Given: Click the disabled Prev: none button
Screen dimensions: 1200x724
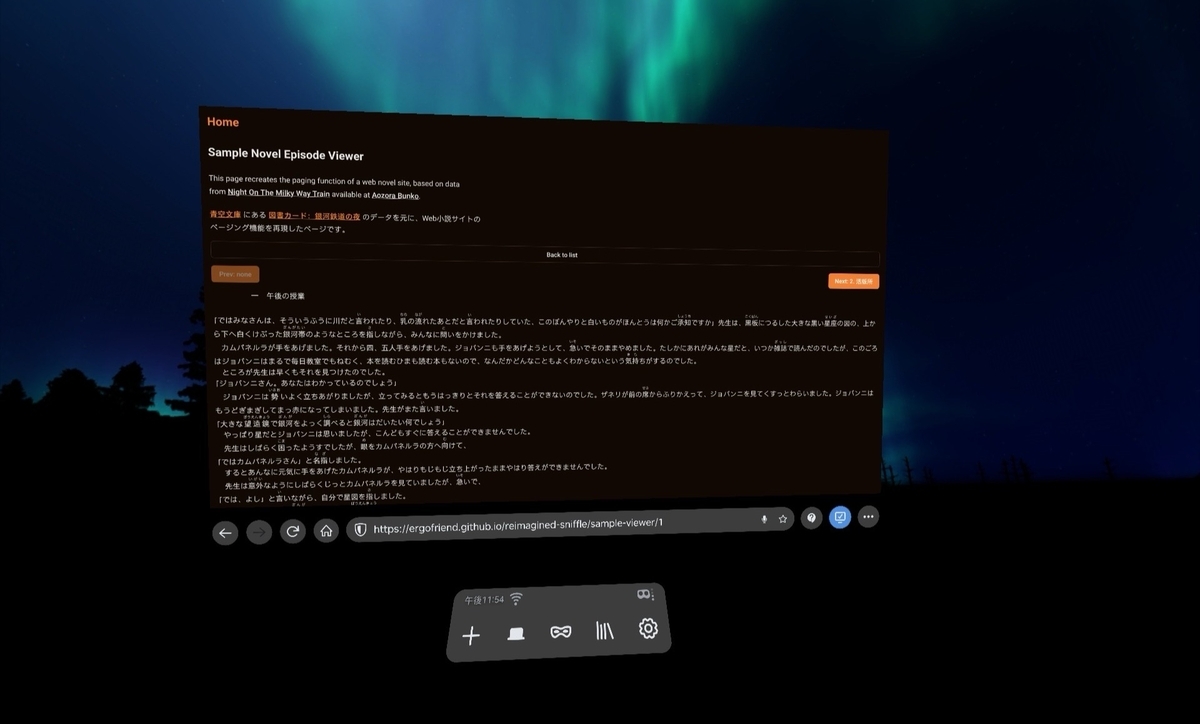Looking at the screenshot, I should coord(235,274).
